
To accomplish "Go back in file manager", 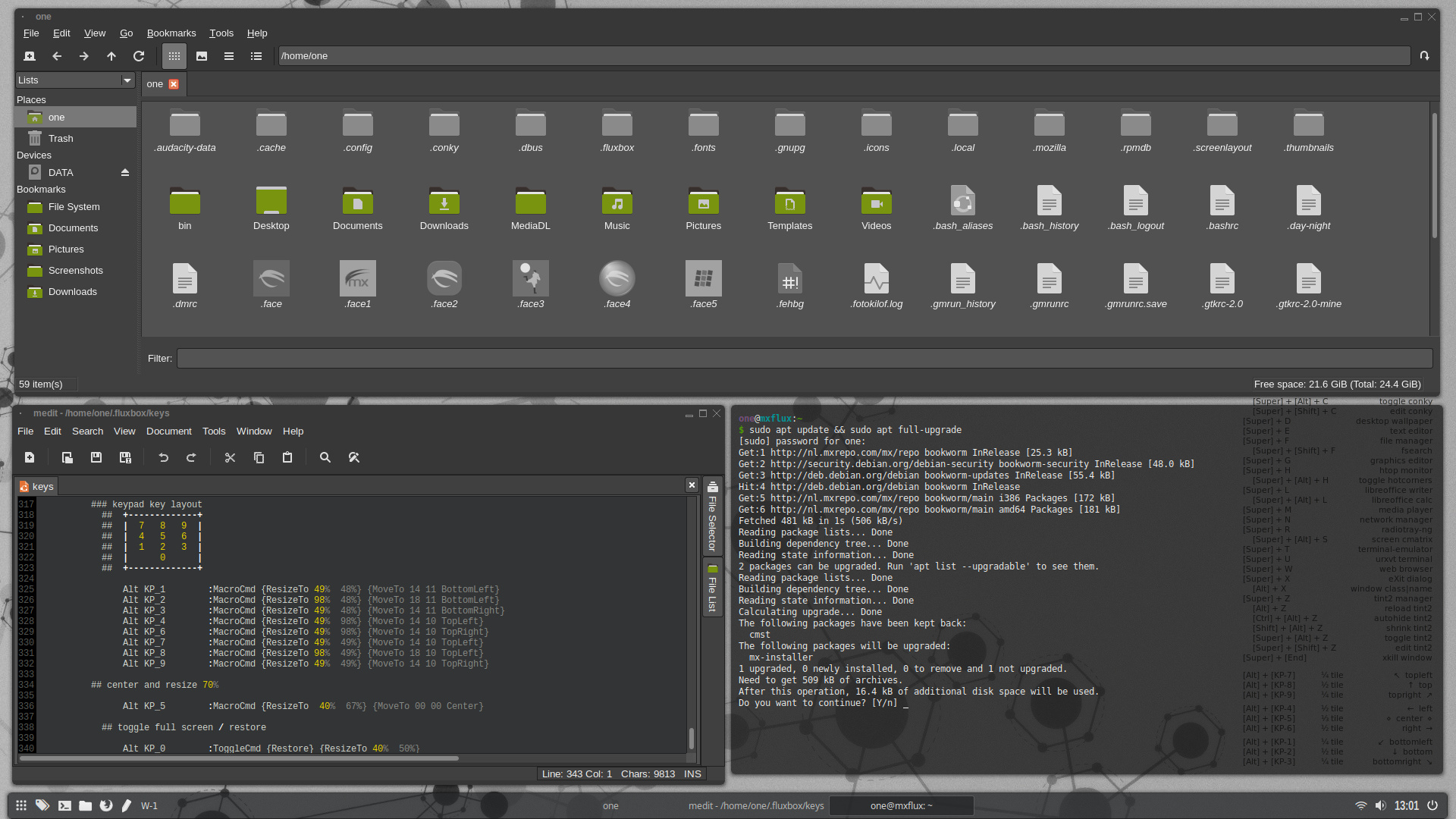I will 57,56.
